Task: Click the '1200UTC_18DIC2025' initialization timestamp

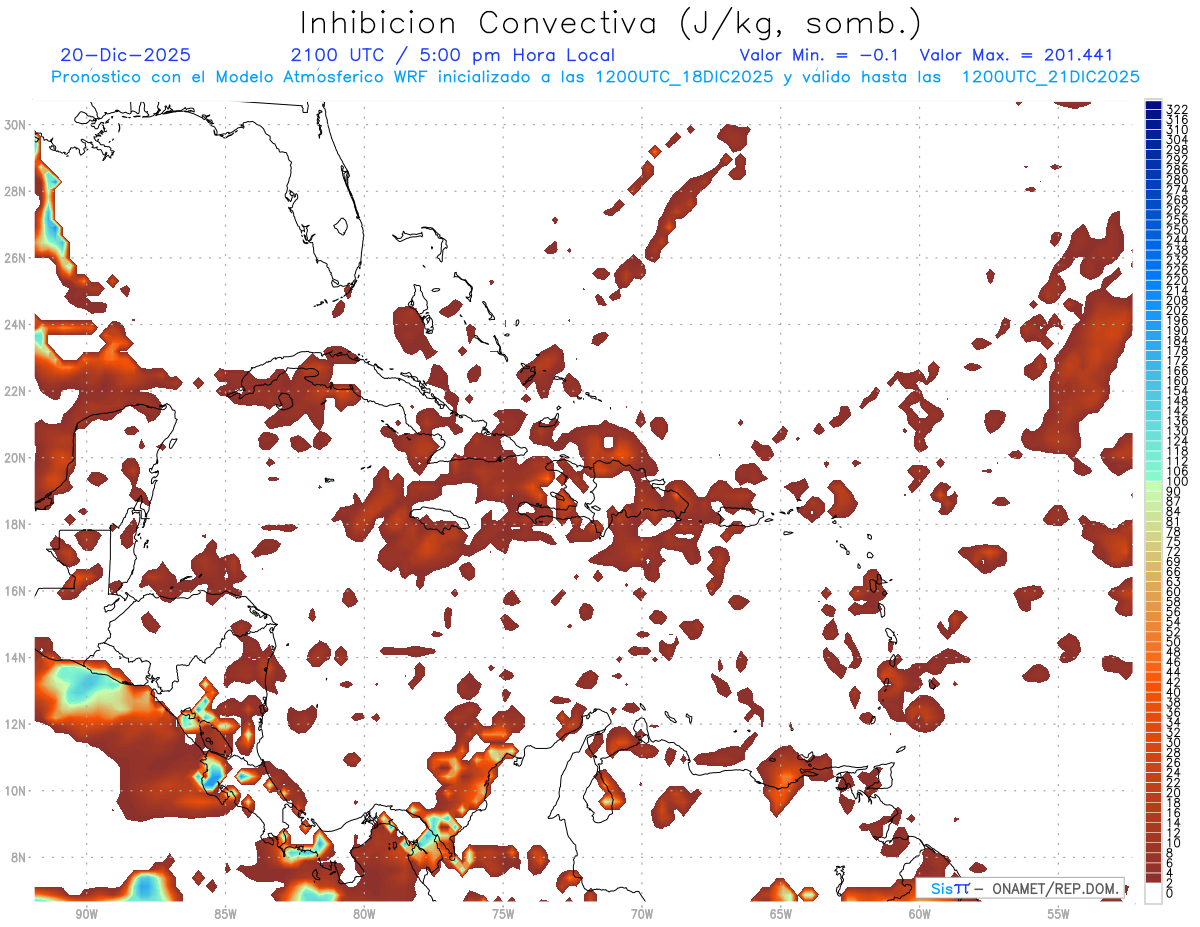Action: 680,77
